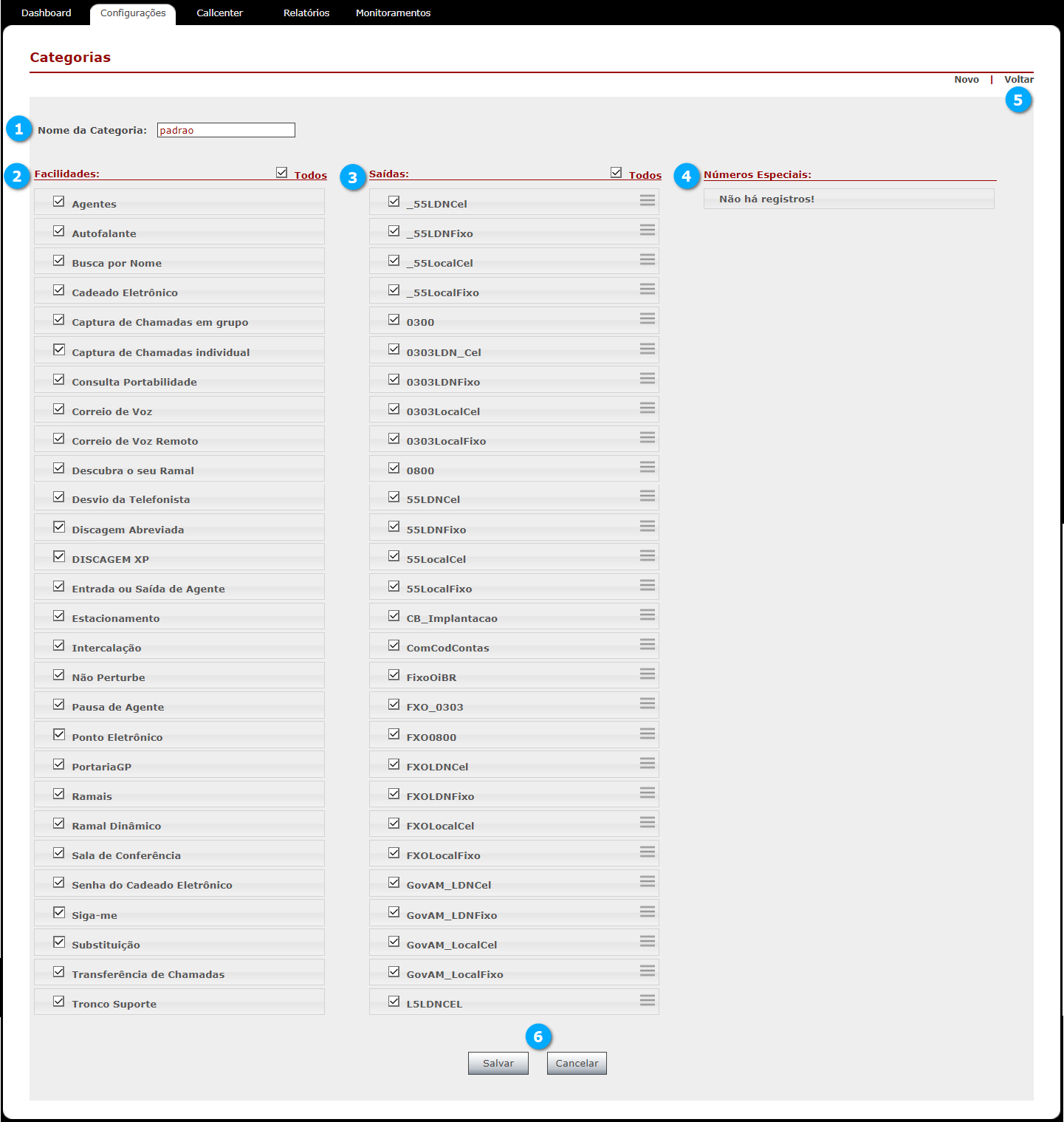Image resolution: width=1064 pixels, height=1122 pixels.
Task: Click the 'FXOLDNFixo' row label
Action: tap(440, 797)
